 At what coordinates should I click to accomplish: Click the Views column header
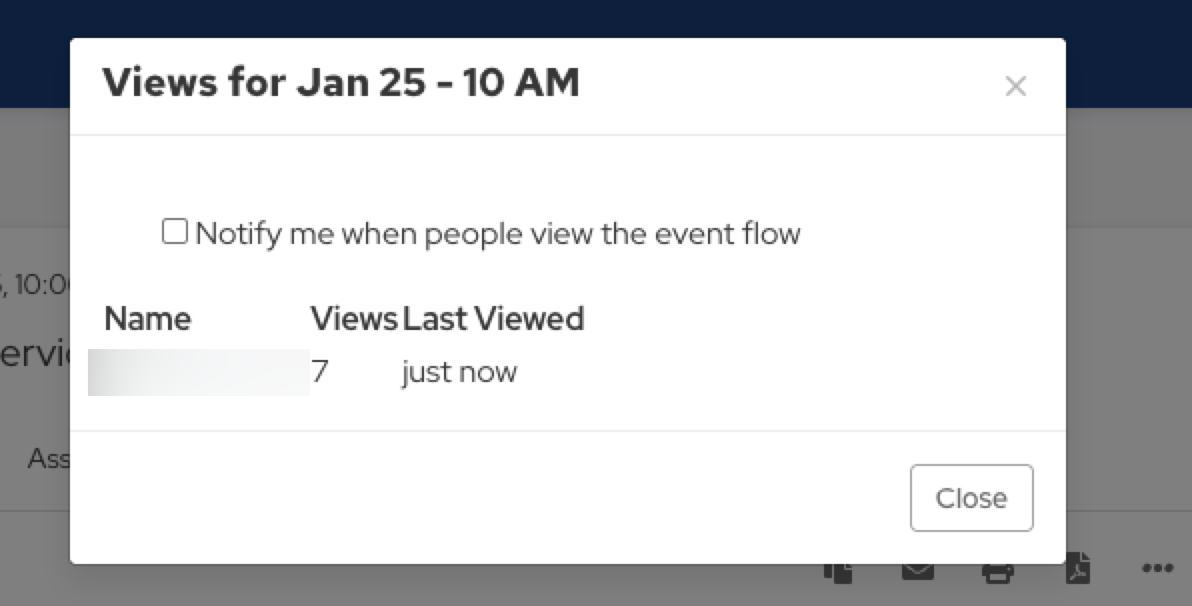tap(354, 319)
